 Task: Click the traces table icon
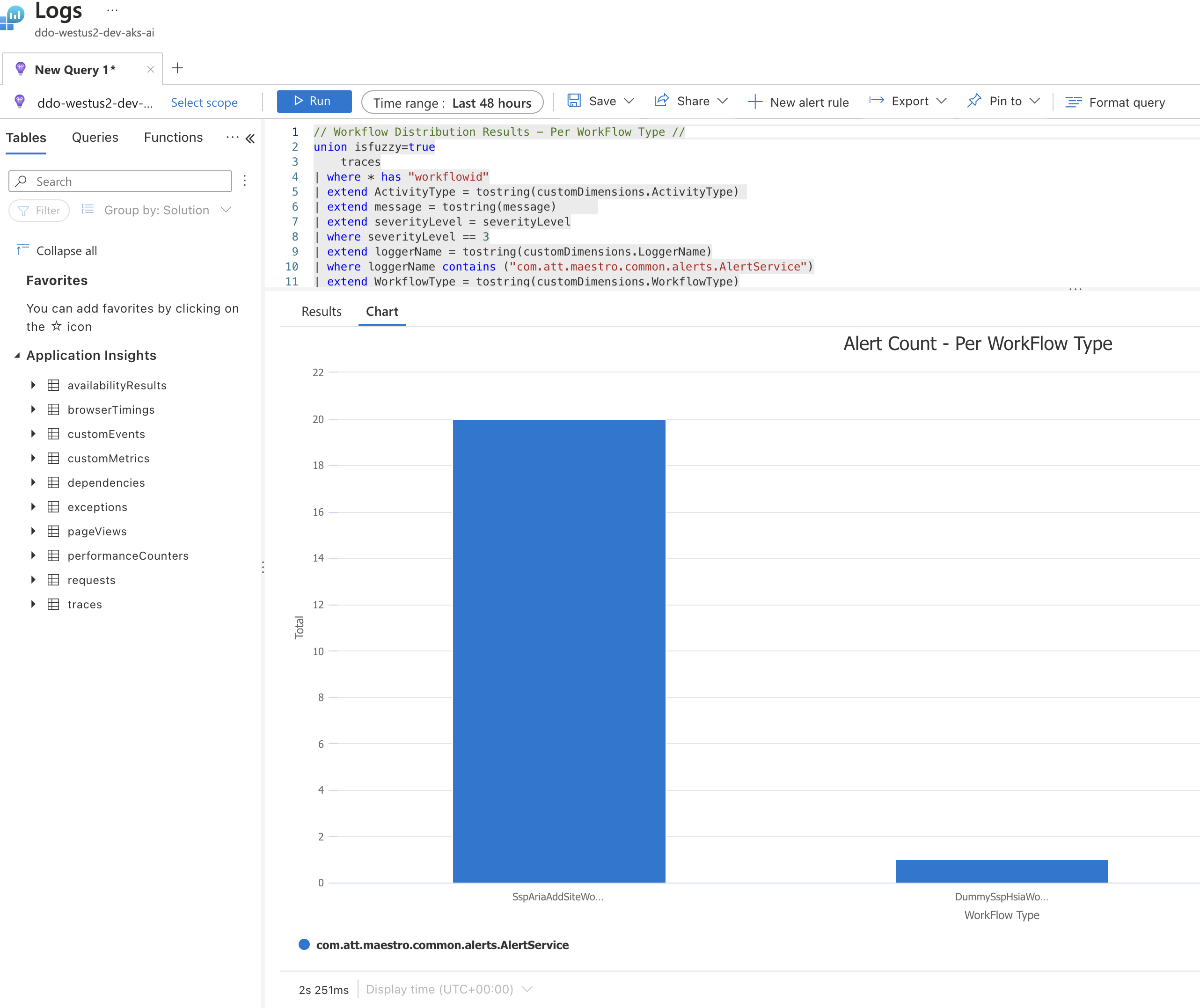(x=53, y=604)
